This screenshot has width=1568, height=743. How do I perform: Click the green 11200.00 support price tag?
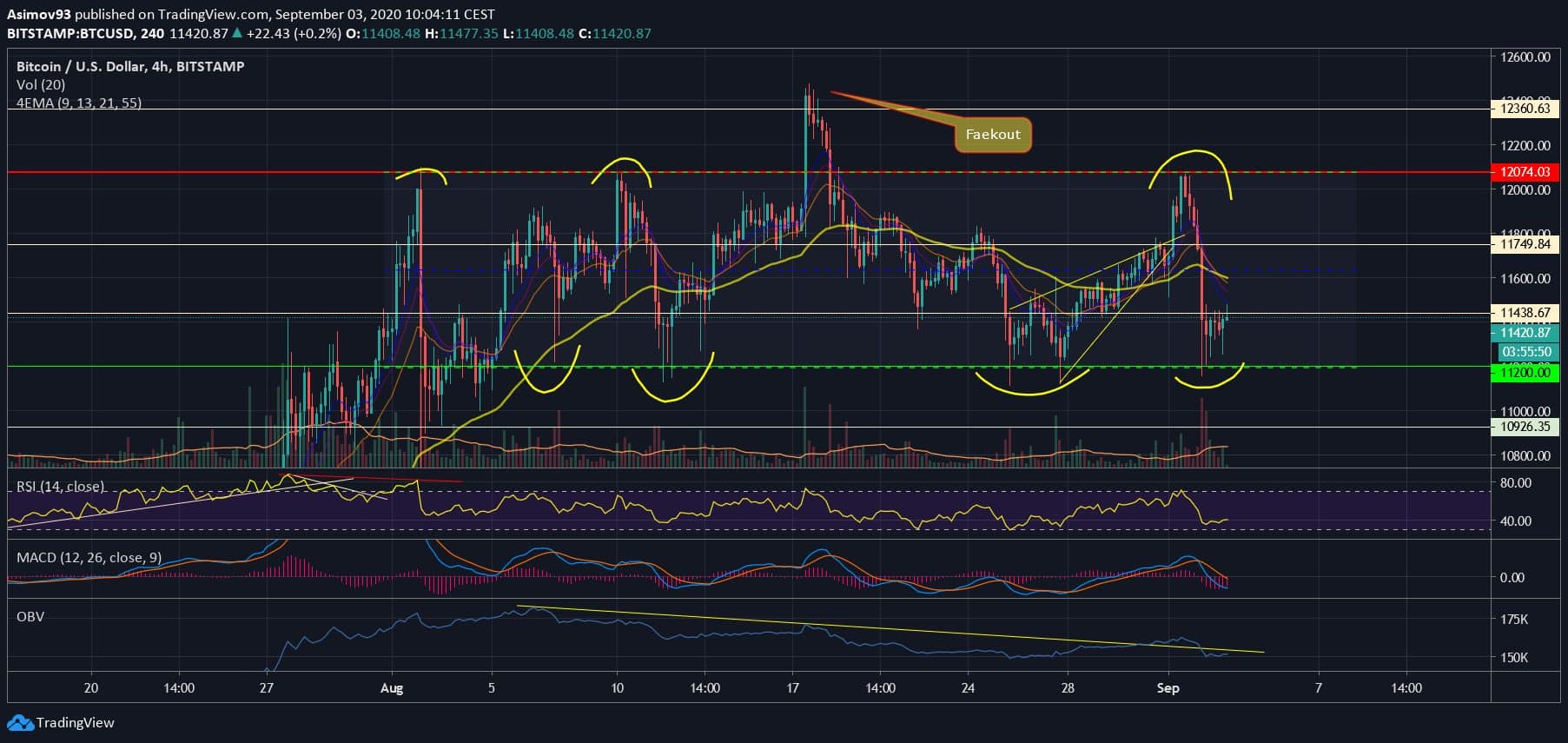(1525, 373)
